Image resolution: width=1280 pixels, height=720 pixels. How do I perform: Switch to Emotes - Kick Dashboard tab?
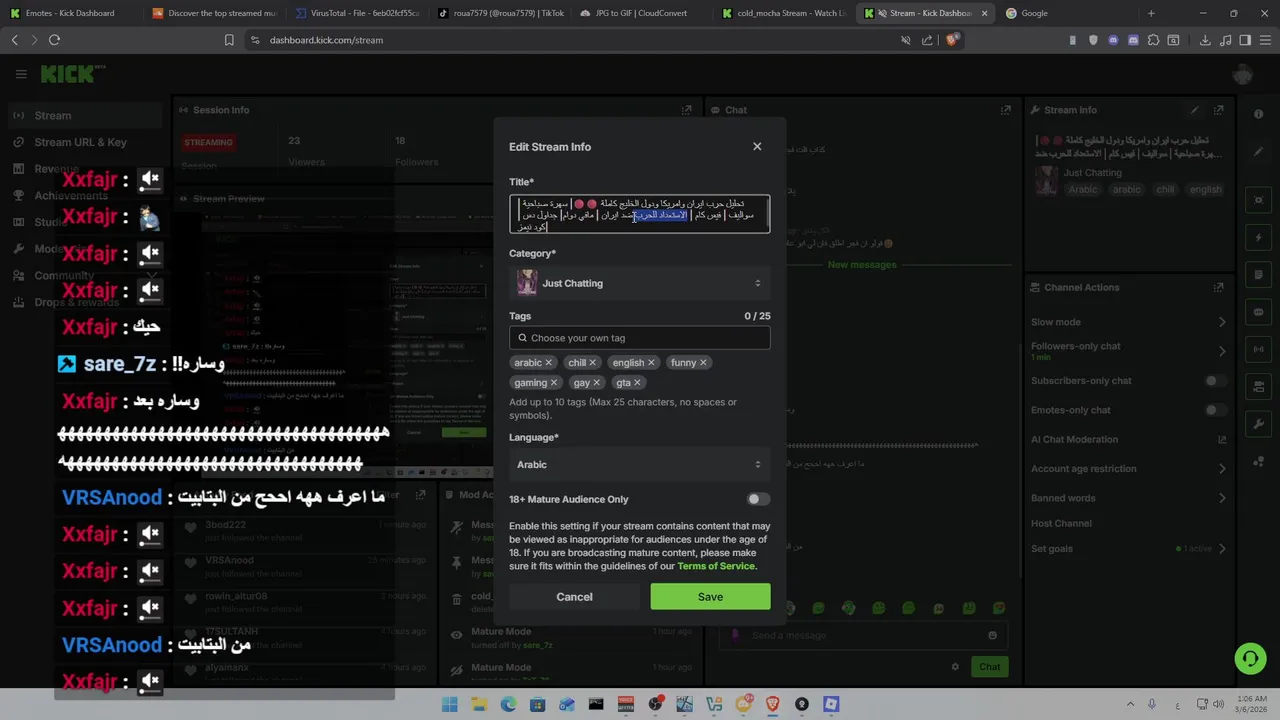click(70, 13)
